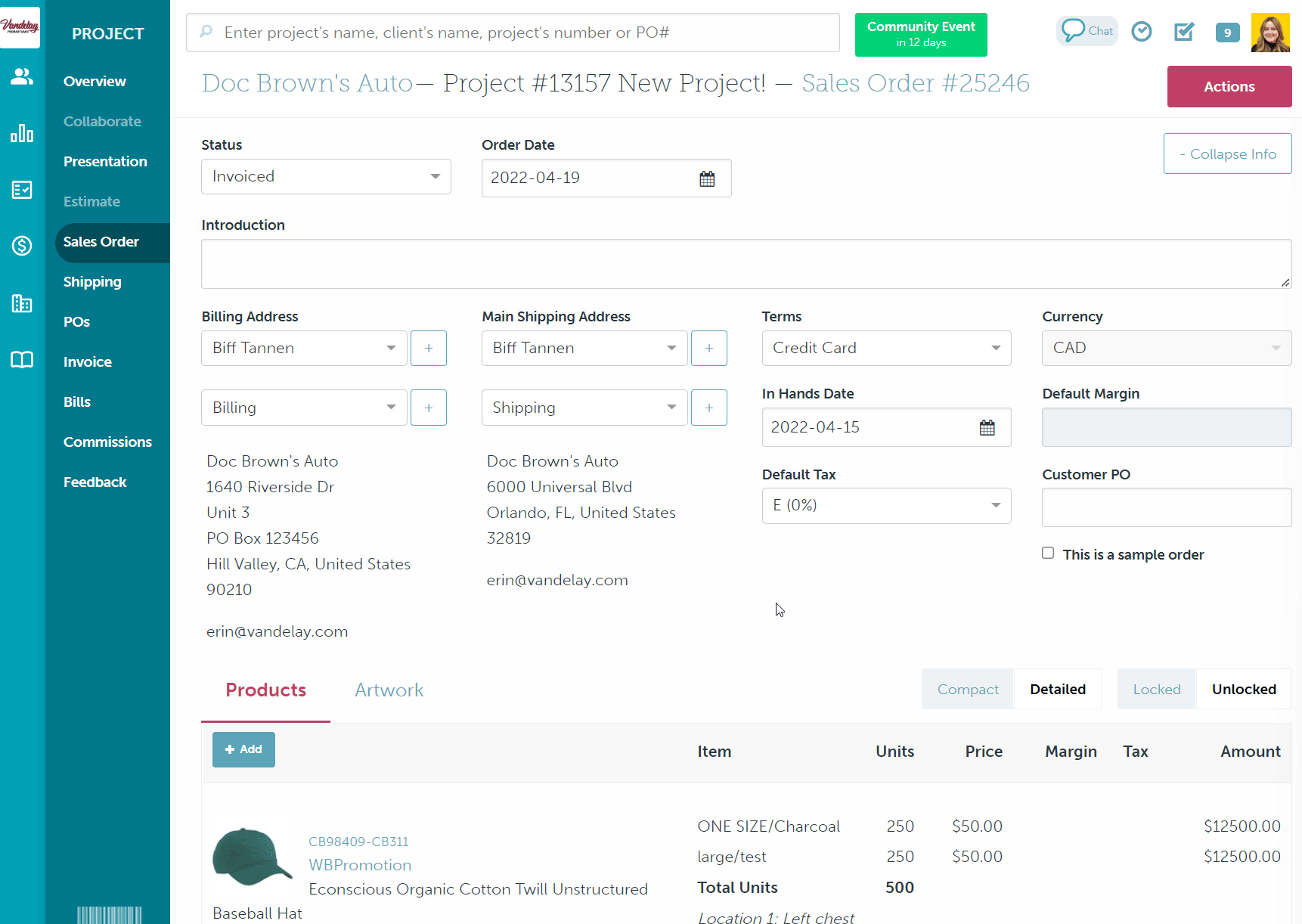The width and height of the screenshot is (1302, 924).
Task: Switch to the Artwork tab
Action: coord(389,690)
